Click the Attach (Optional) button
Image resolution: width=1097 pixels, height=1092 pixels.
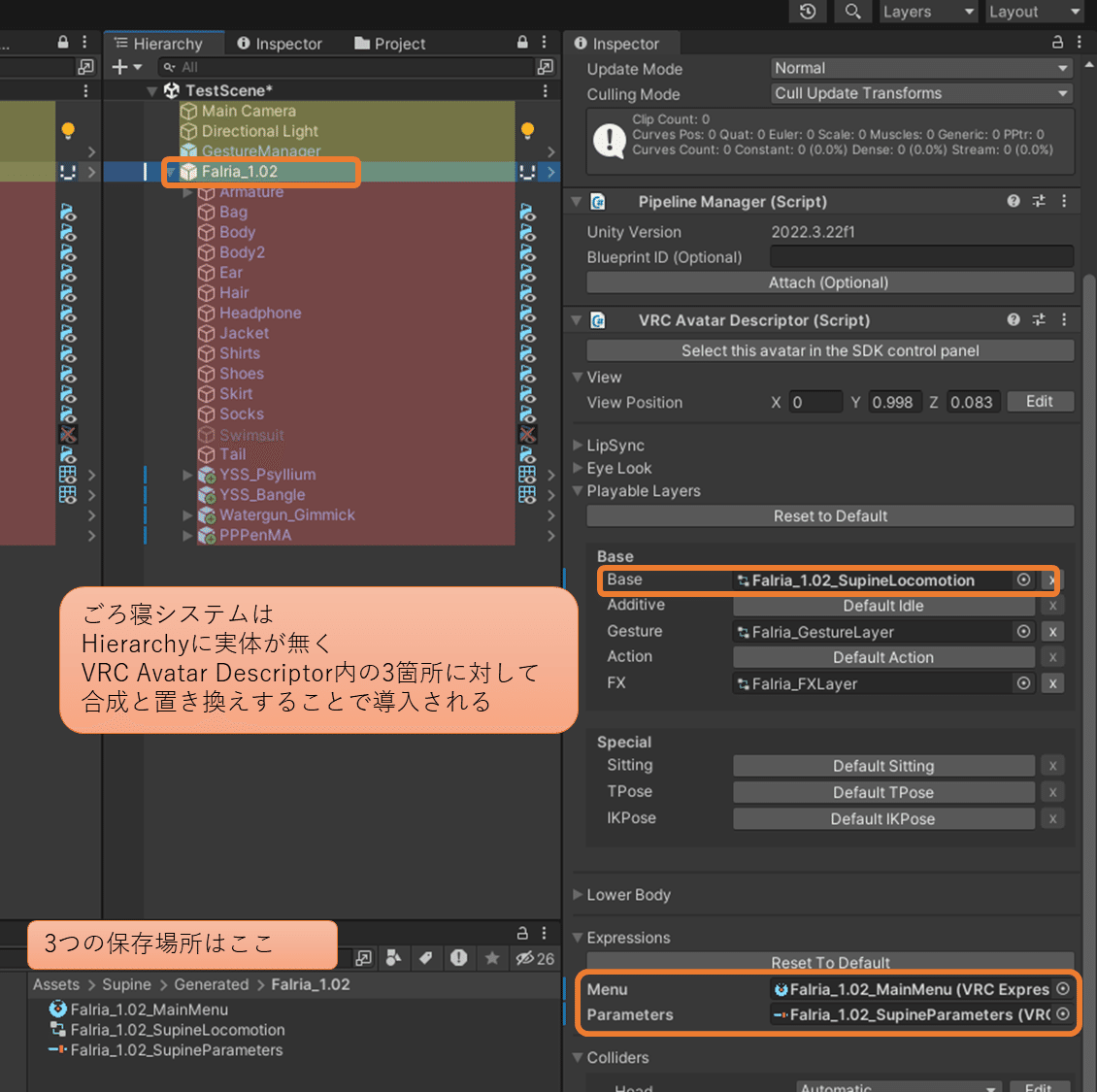[830, 282]
